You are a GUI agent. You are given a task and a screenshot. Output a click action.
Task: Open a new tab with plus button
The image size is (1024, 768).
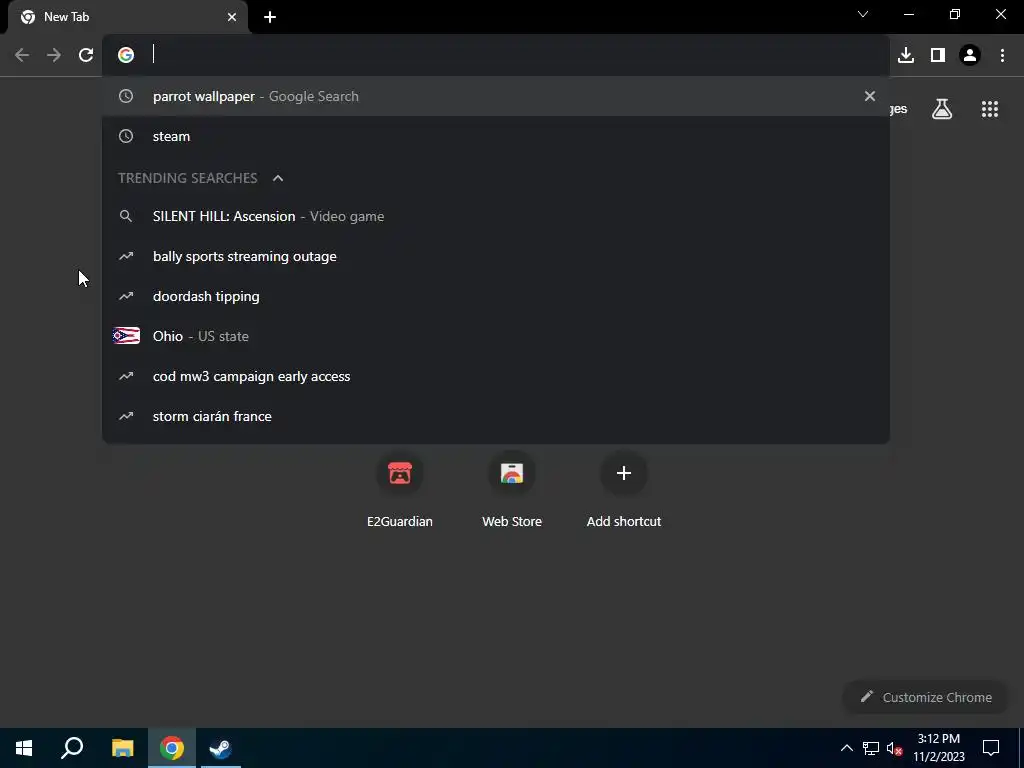coord(270,17)
